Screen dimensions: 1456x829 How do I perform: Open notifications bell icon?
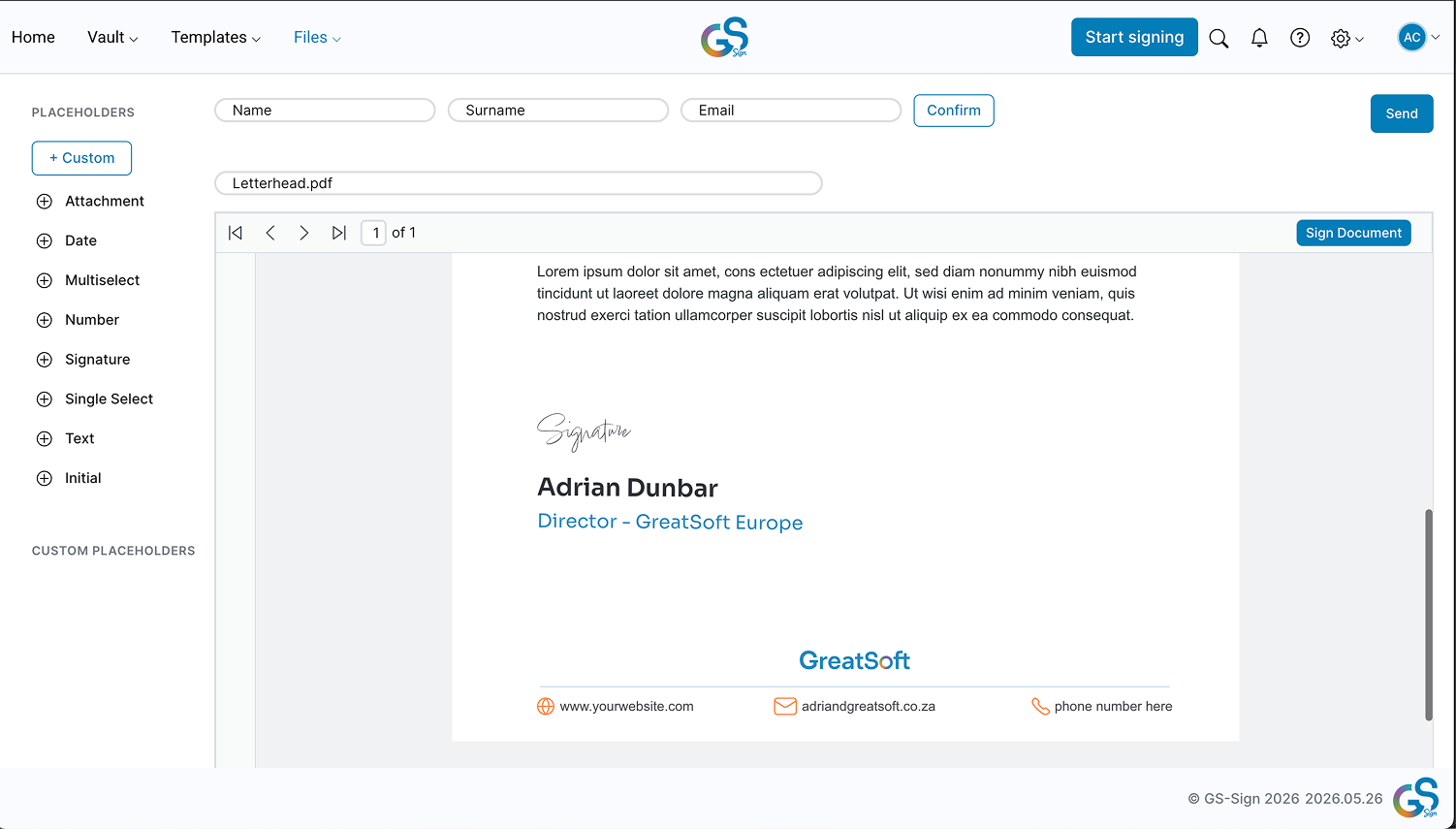pos(1259,38)
